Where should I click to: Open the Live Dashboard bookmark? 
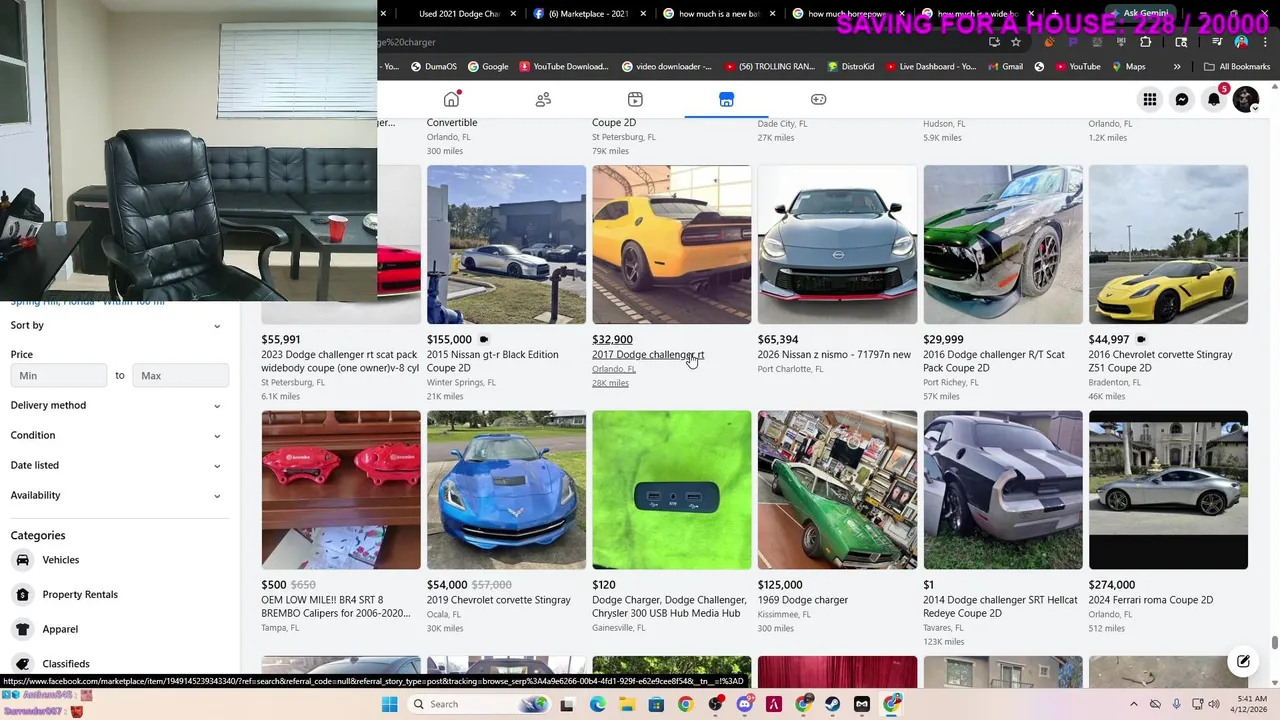[929, 67]
